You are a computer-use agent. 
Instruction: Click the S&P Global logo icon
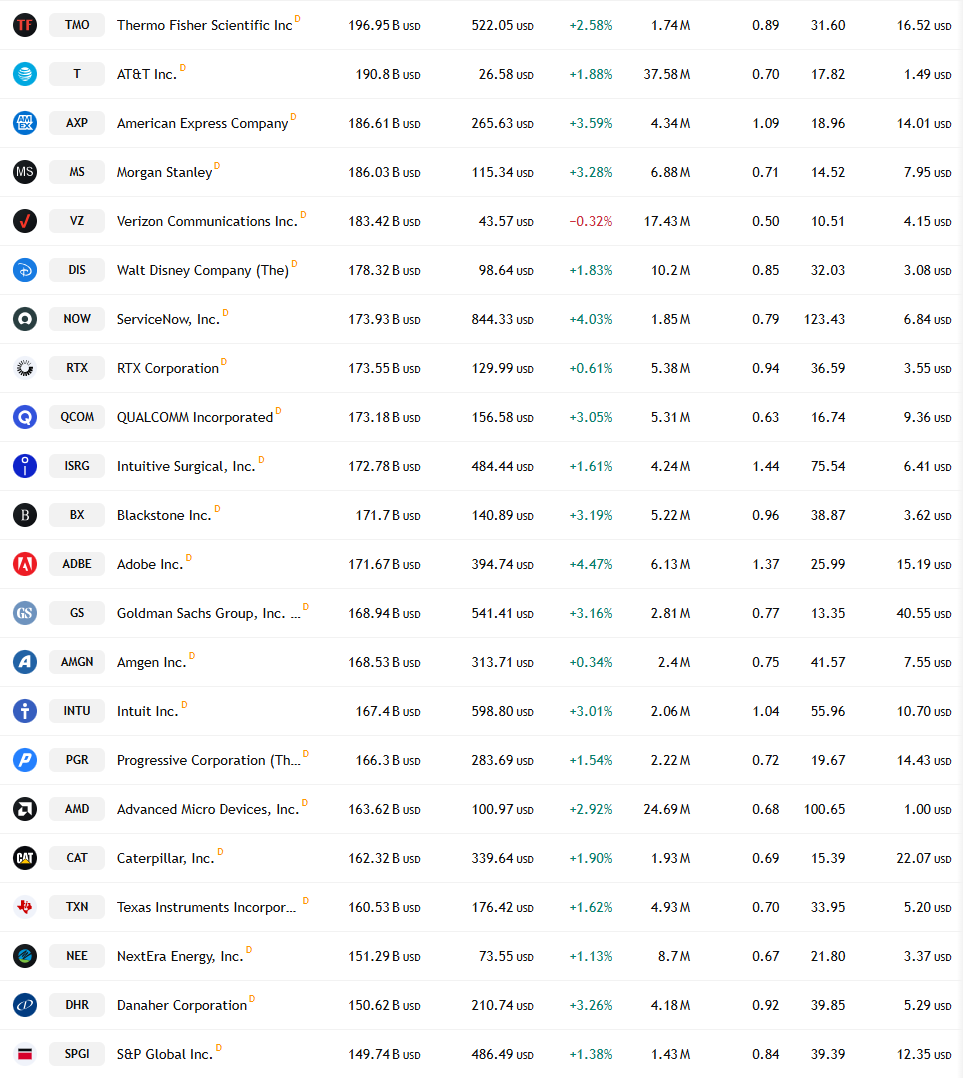25,1054
